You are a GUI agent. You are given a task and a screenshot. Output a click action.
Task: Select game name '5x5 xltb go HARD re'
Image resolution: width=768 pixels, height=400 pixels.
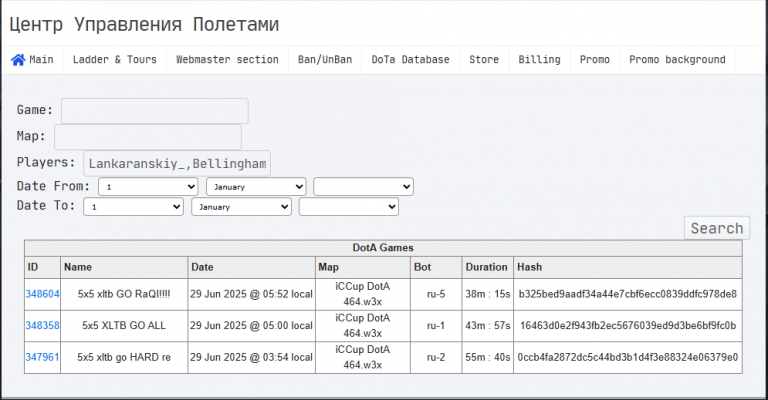click(124, 357)
